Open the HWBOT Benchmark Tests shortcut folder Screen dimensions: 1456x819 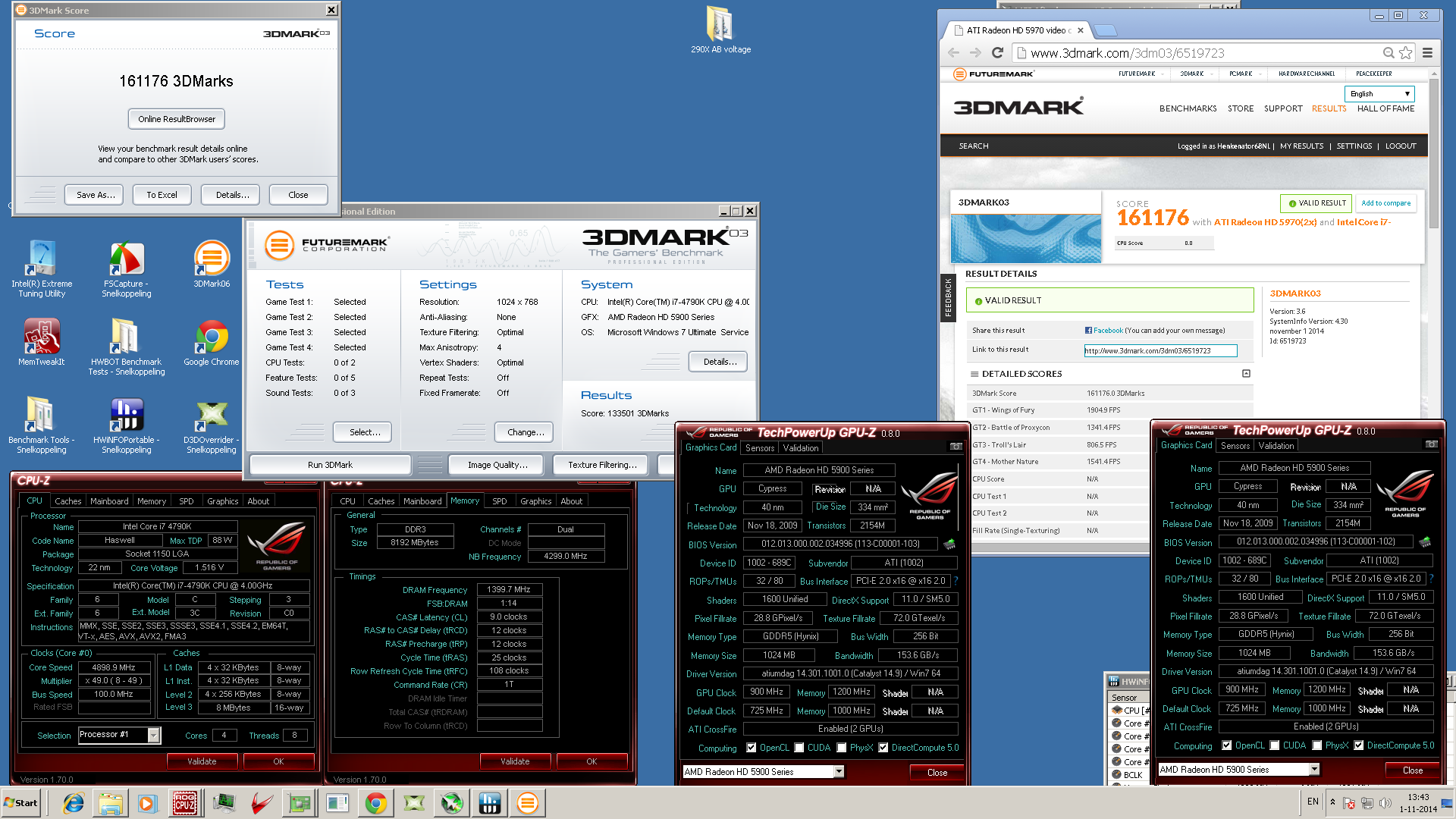coord(127,347)
